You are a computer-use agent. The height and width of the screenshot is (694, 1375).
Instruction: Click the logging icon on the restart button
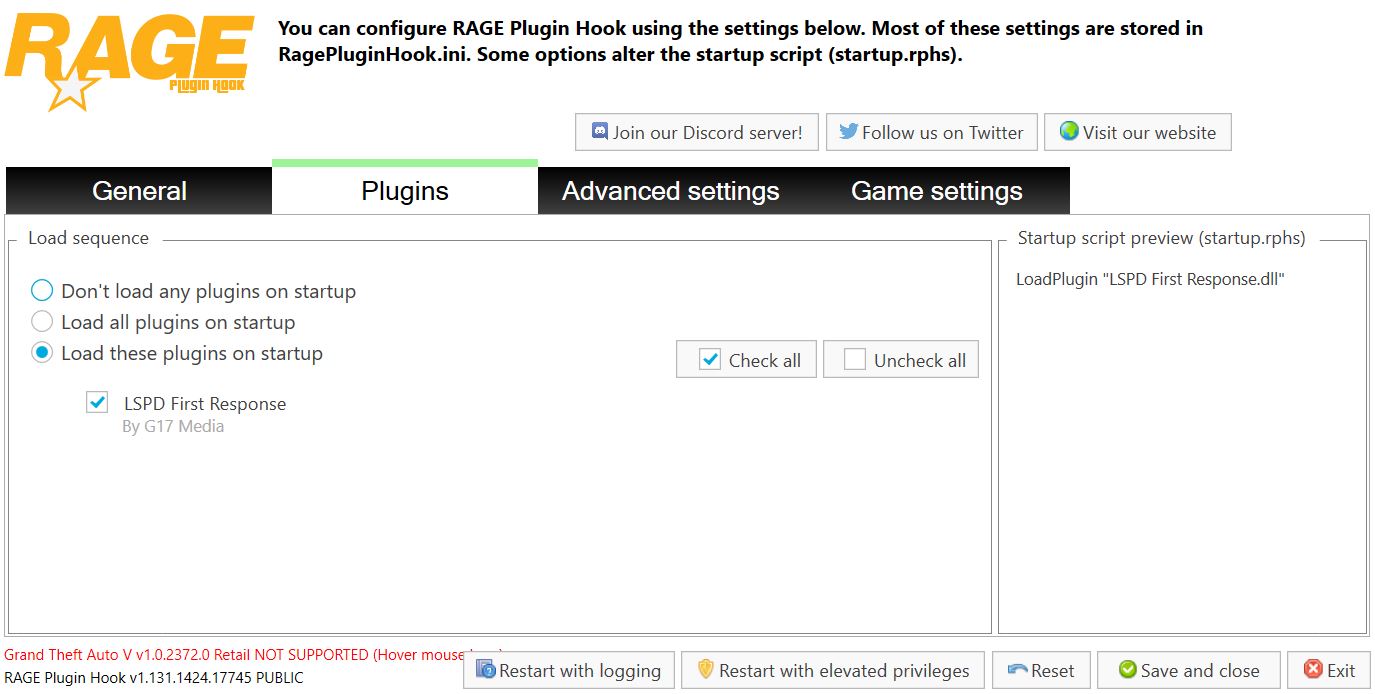[486, 669]
